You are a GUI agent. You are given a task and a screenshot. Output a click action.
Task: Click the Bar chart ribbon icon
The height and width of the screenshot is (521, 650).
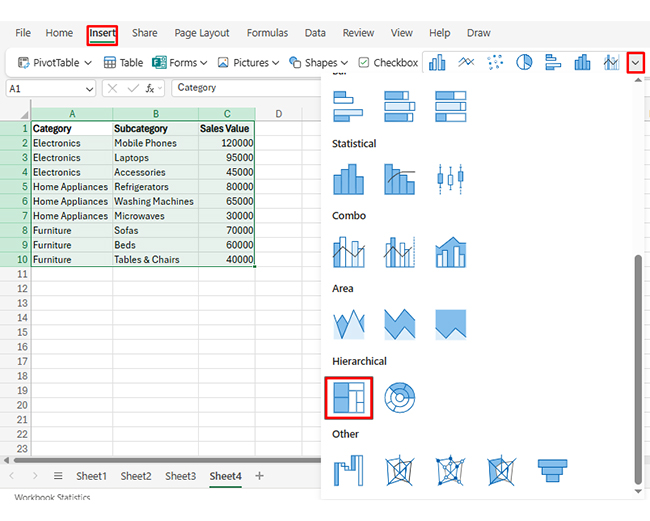553,63
